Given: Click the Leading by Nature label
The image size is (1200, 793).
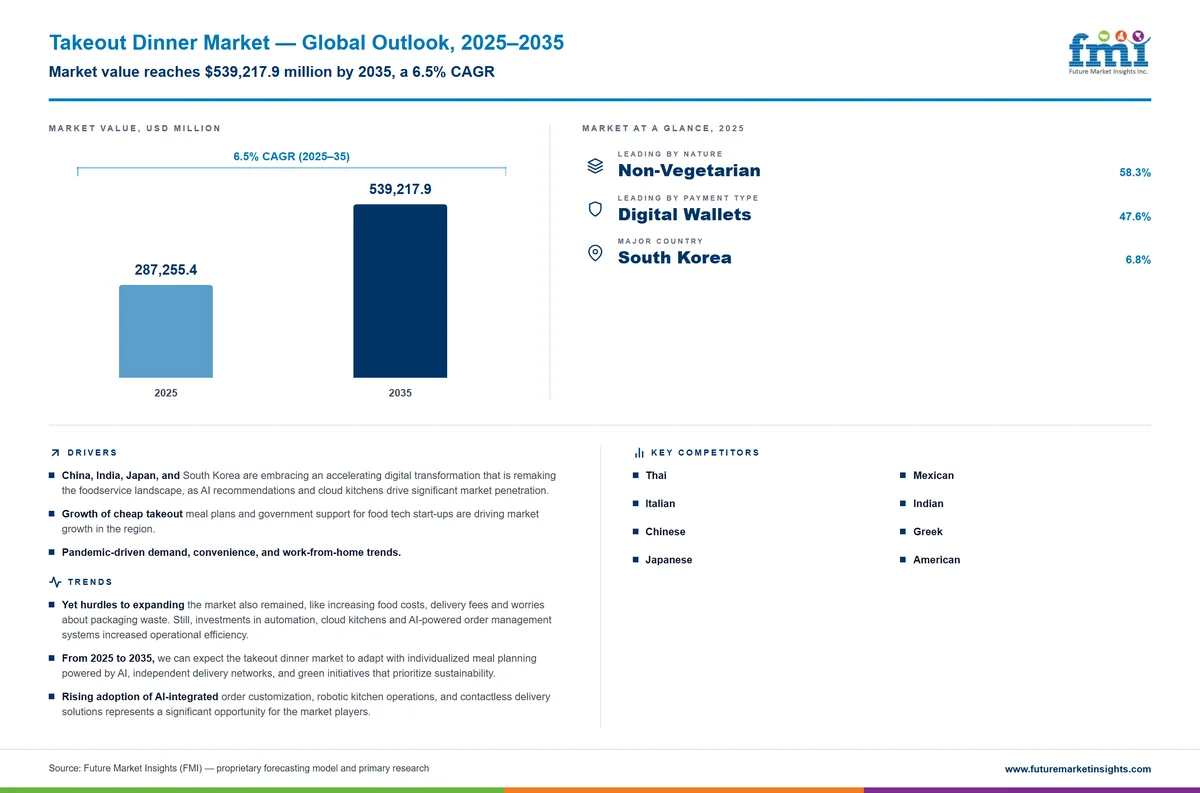Looking at the screenshot, I should 670,154.
